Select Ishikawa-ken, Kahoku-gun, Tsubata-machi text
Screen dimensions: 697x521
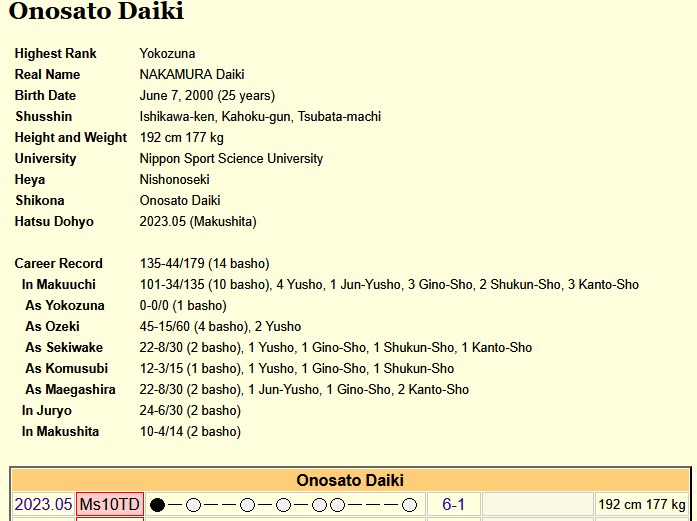tap(260, 116)
